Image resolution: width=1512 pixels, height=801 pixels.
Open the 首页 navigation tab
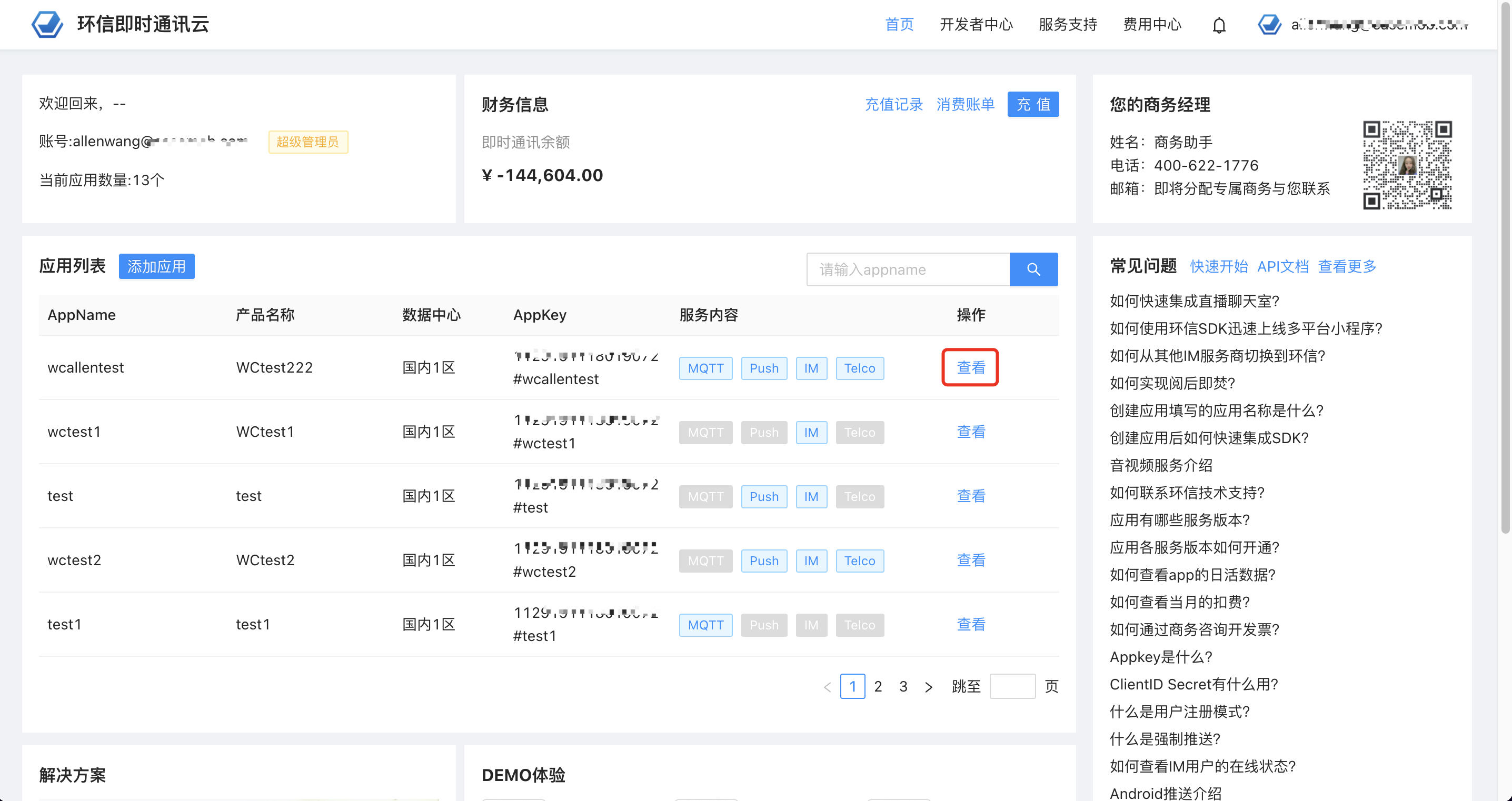(x=899, y=25)
